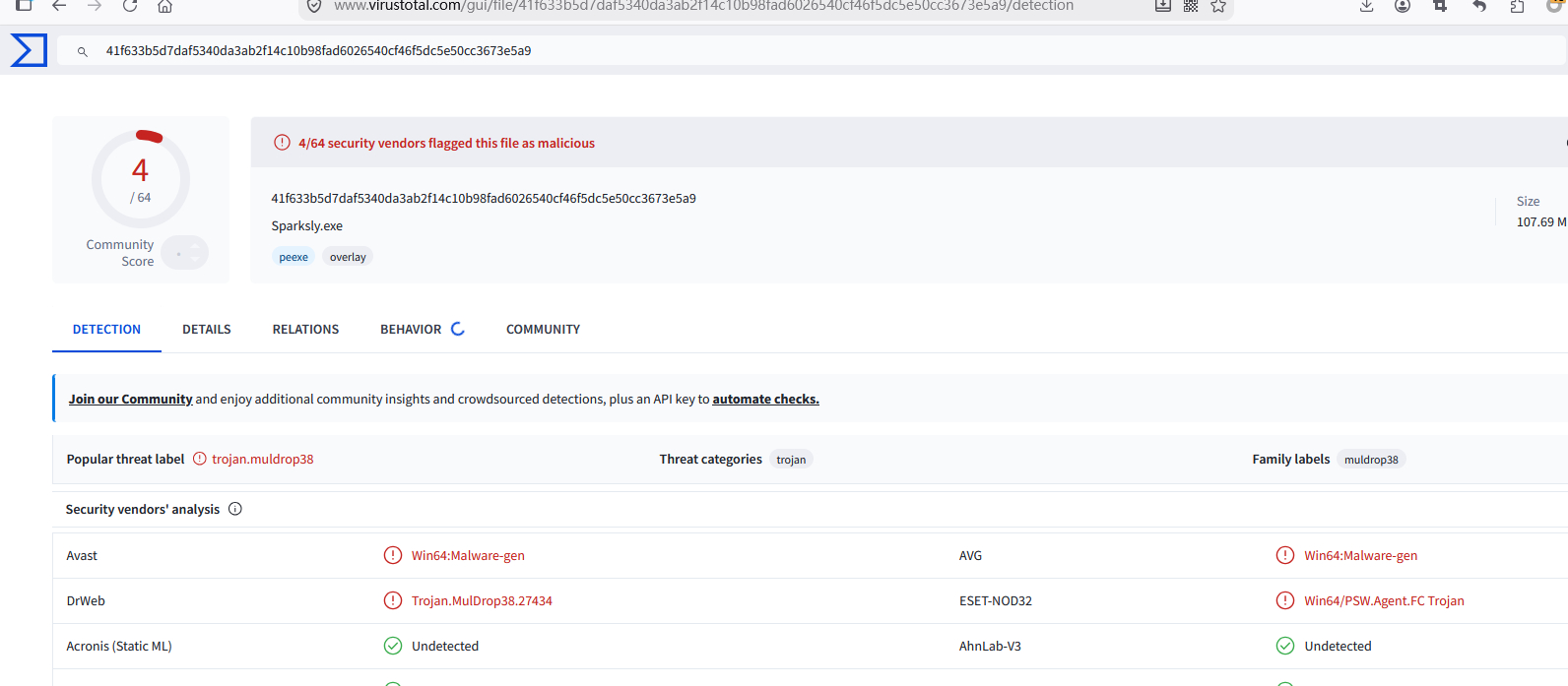Click AVG's Win64:Malware-gen result
This screenshot has width=1568, height=686.
tap(1361, 556)
